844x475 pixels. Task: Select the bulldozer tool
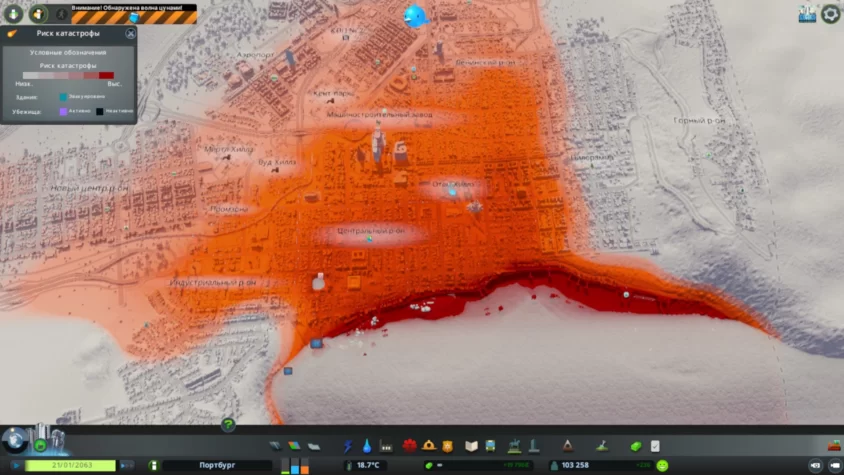[x=834, y=445]
